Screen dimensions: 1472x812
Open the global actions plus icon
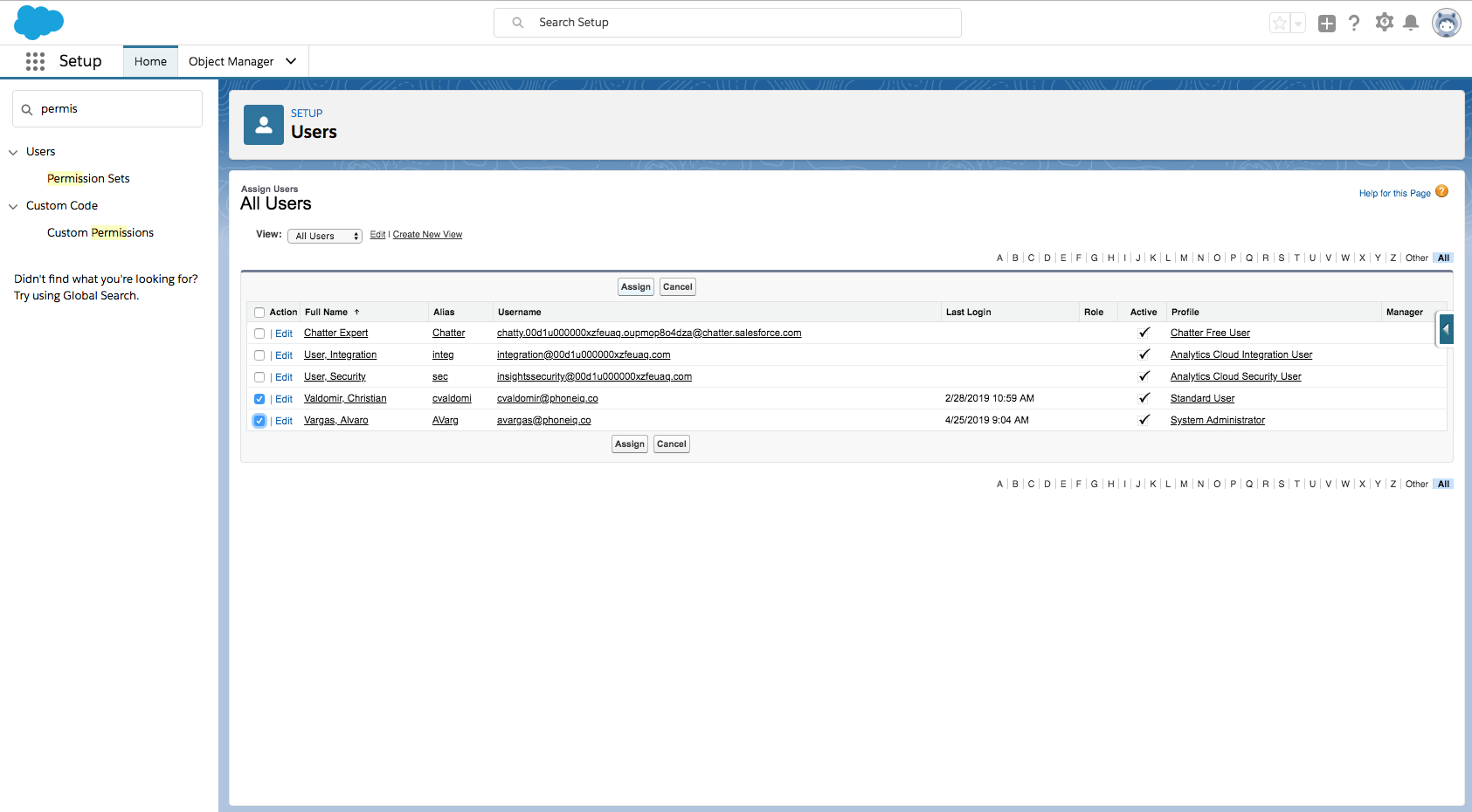pyautogui.click(x=1326, y=24)
